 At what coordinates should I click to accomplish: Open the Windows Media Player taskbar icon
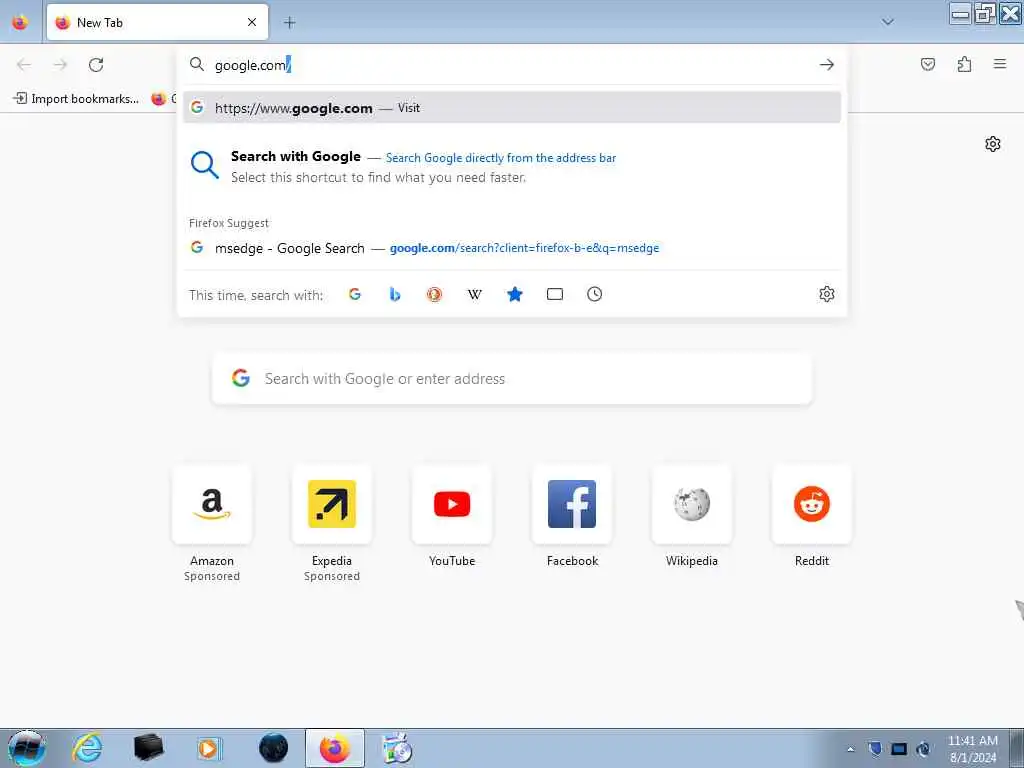[x=209, y=748]
